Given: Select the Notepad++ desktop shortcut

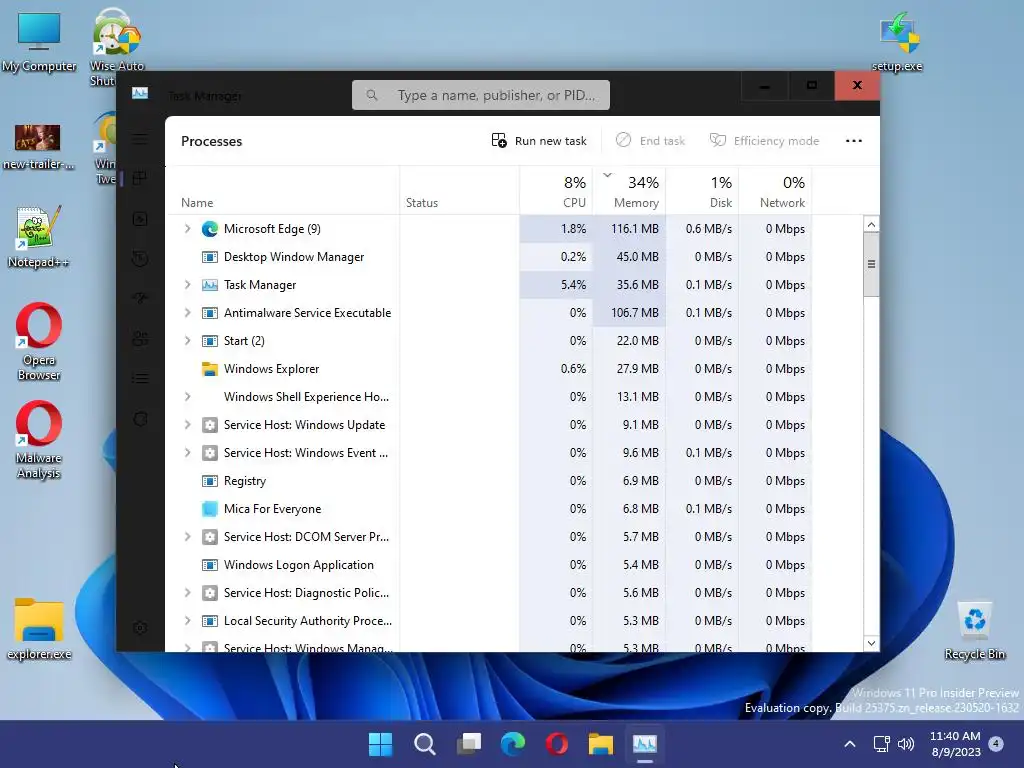Looking at the screenshot, I should coord(39,236).
